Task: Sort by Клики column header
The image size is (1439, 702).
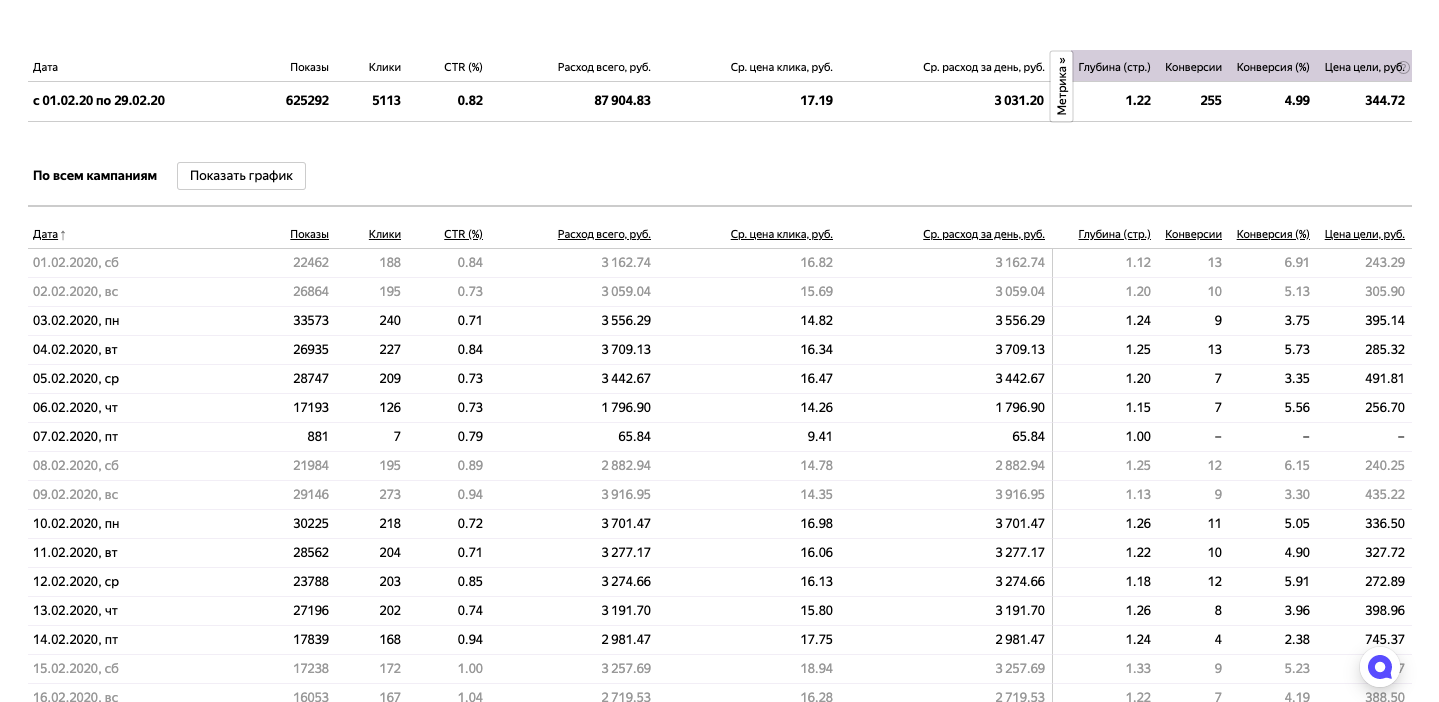Action: (x=384, y=234)
